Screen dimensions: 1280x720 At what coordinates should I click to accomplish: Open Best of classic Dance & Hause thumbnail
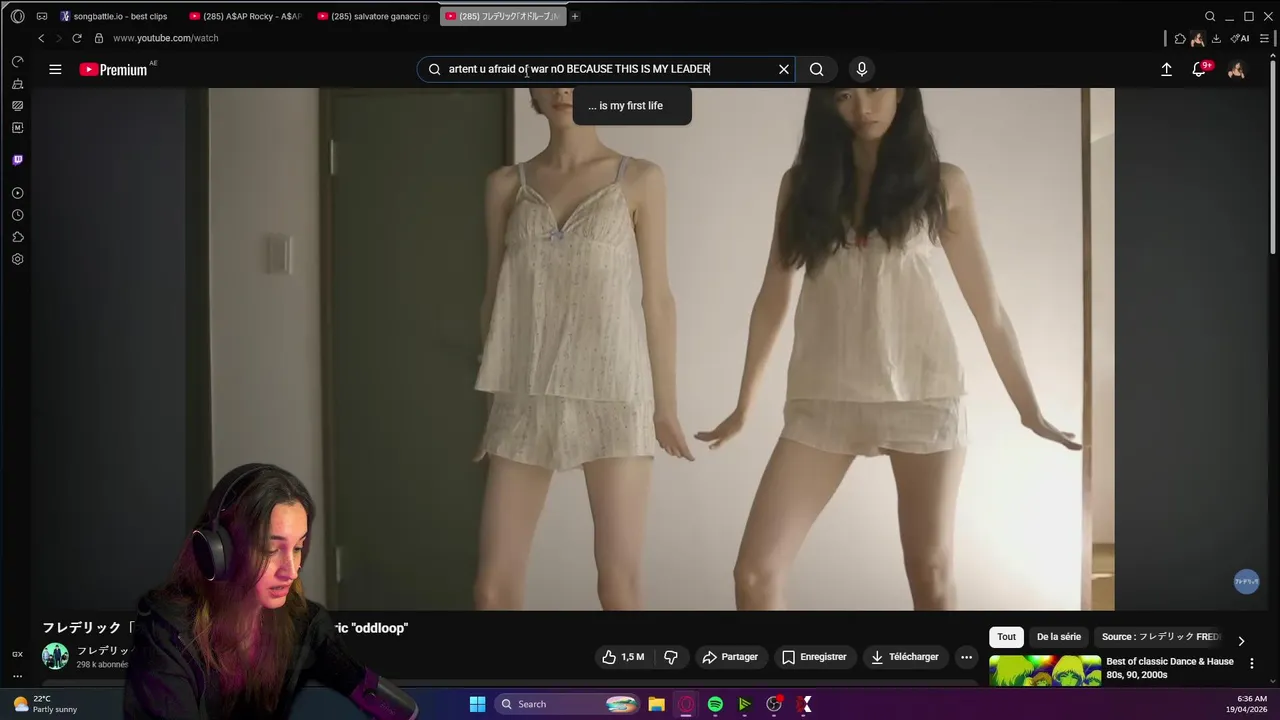click(1045, 672)
